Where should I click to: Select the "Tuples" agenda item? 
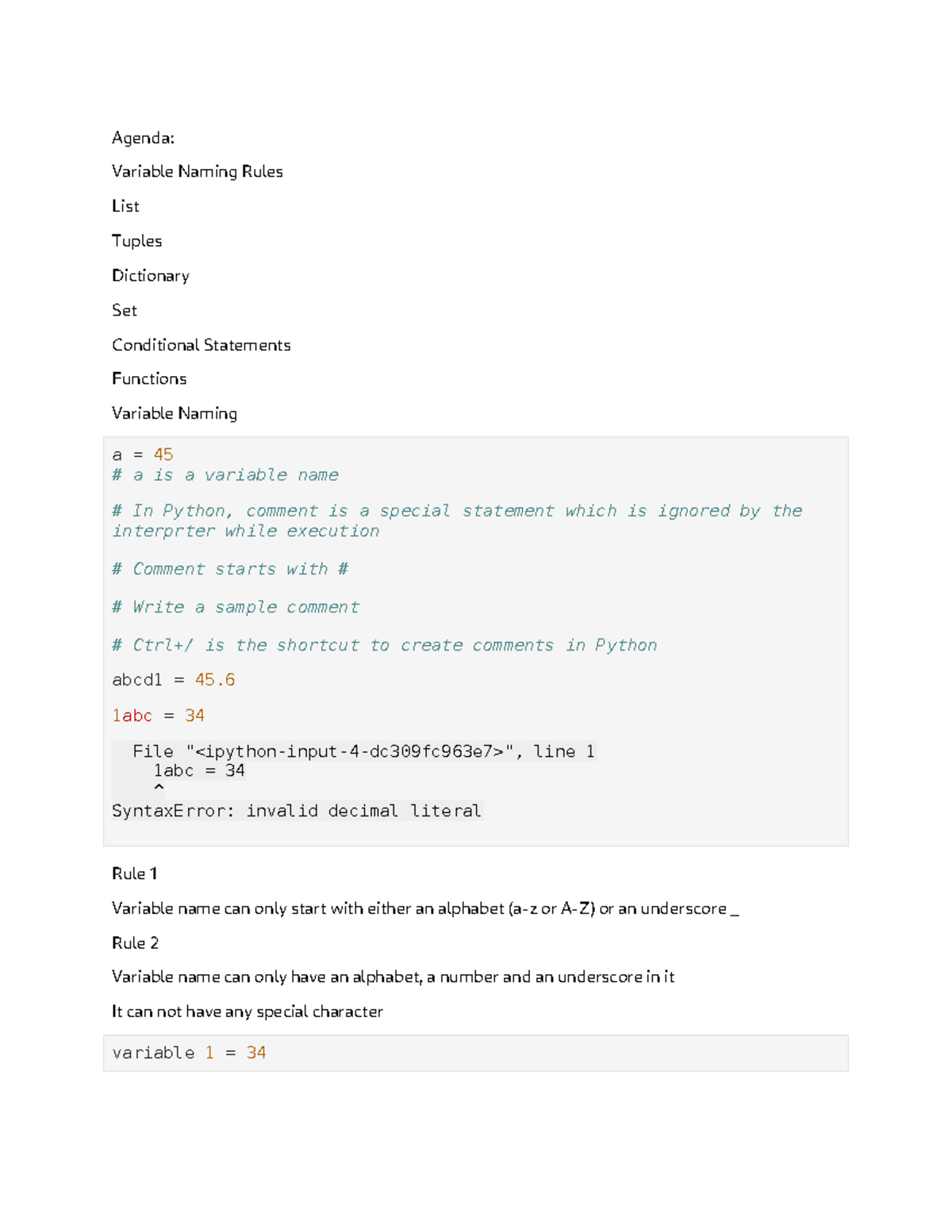click(x=136, y=241)
